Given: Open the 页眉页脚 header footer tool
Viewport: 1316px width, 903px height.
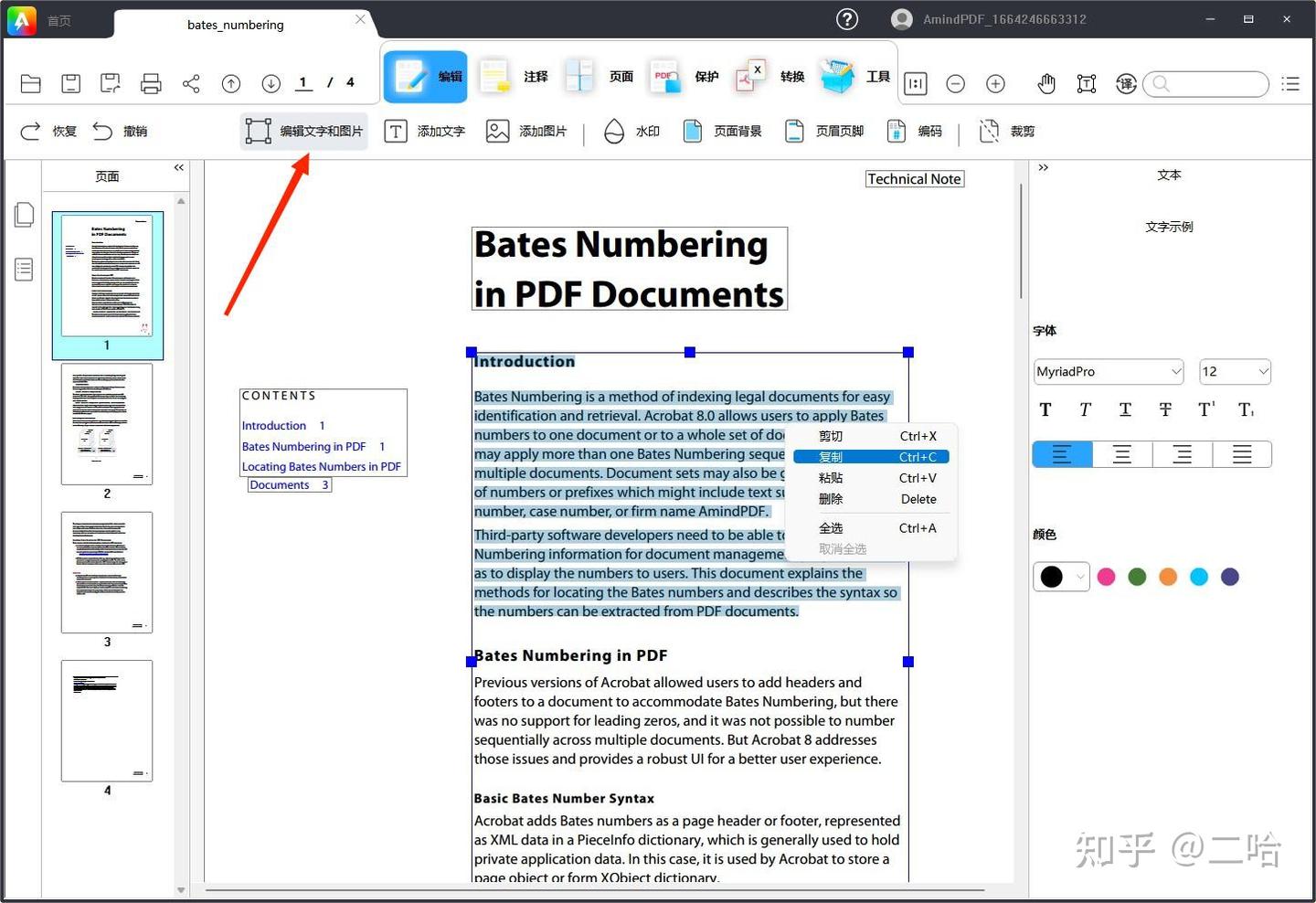Looking at the screenshot, I should tap(824, 132).
